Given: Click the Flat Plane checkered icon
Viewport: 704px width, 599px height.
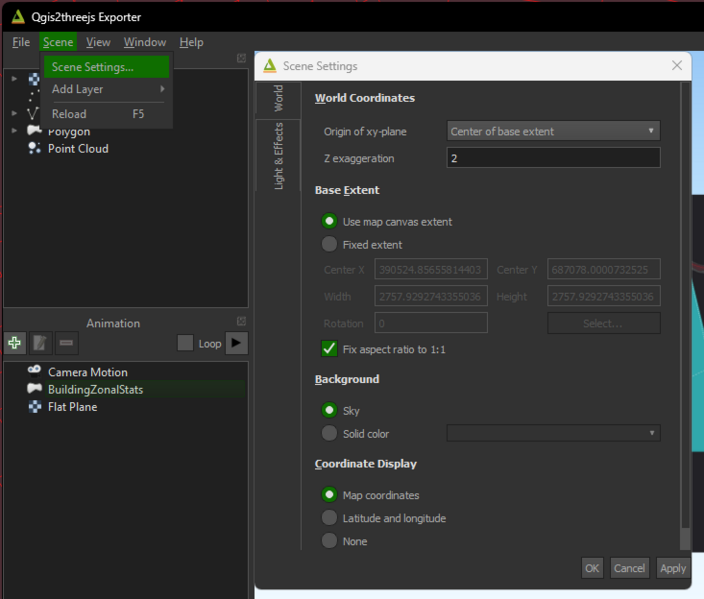Looking at the screenshot, I should pos(35,407).
